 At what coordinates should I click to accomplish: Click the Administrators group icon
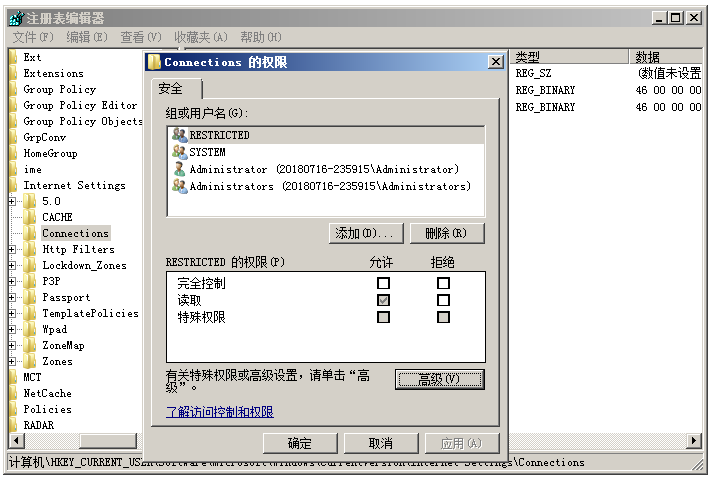pyautogui.click(x=179, y=186)
